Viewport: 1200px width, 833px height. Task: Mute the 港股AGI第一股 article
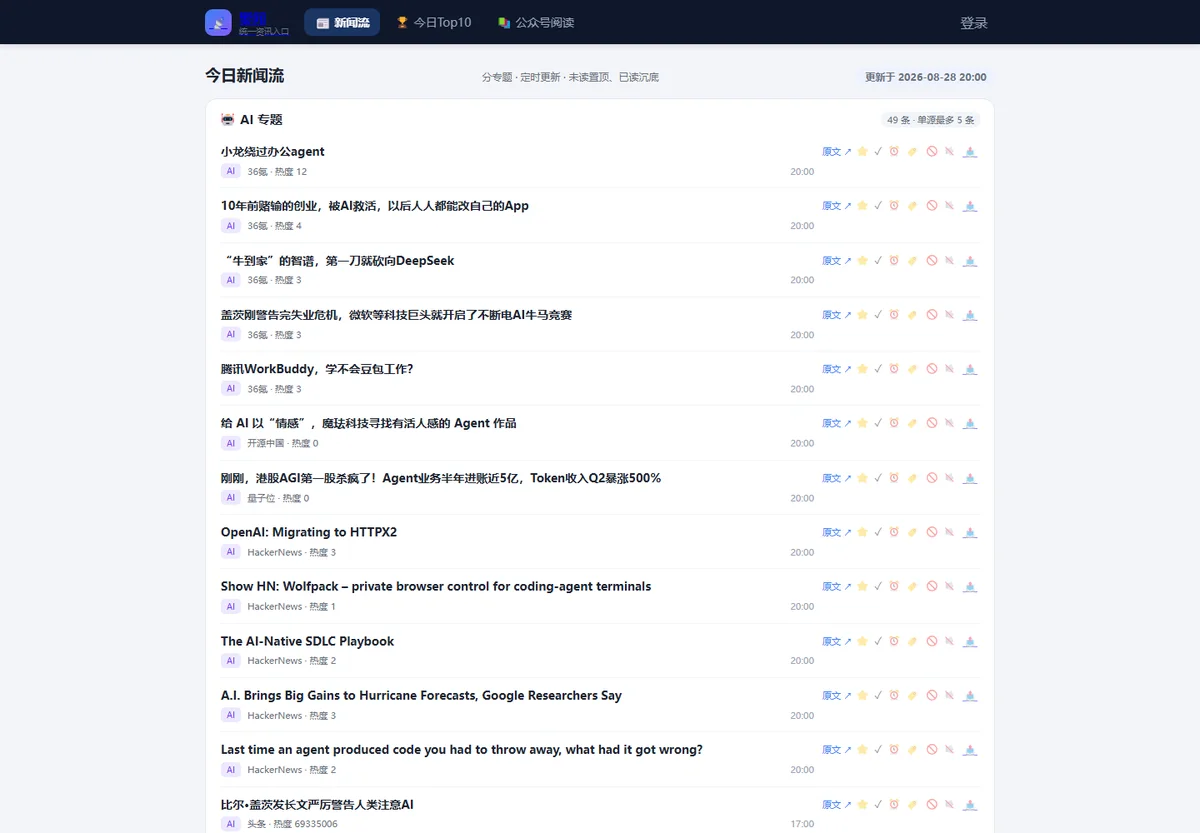pos(949,478)
